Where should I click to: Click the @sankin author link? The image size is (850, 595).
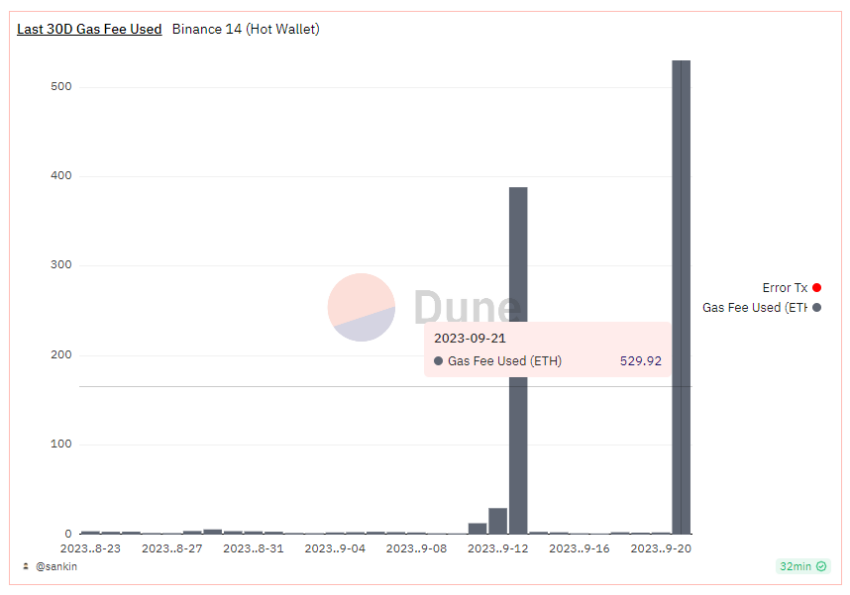tap(56, 566)
